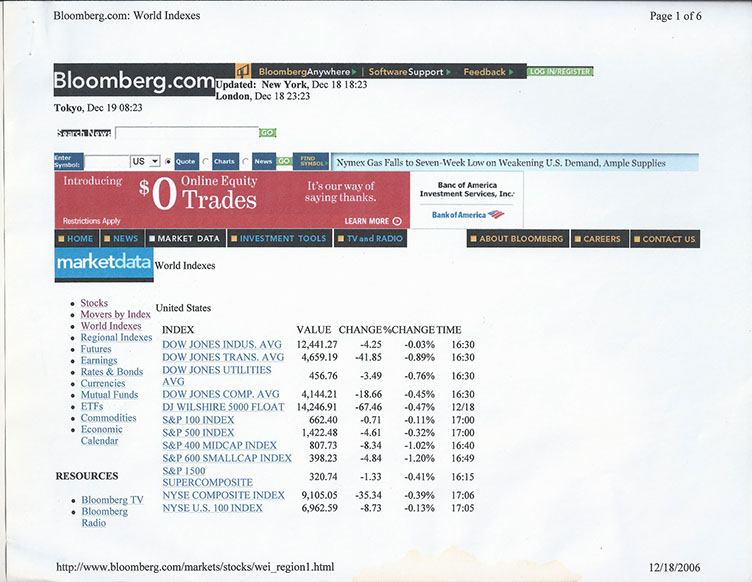752x582 pixels.
Task: Open the HOME menu tab
Action: (77, 239)
